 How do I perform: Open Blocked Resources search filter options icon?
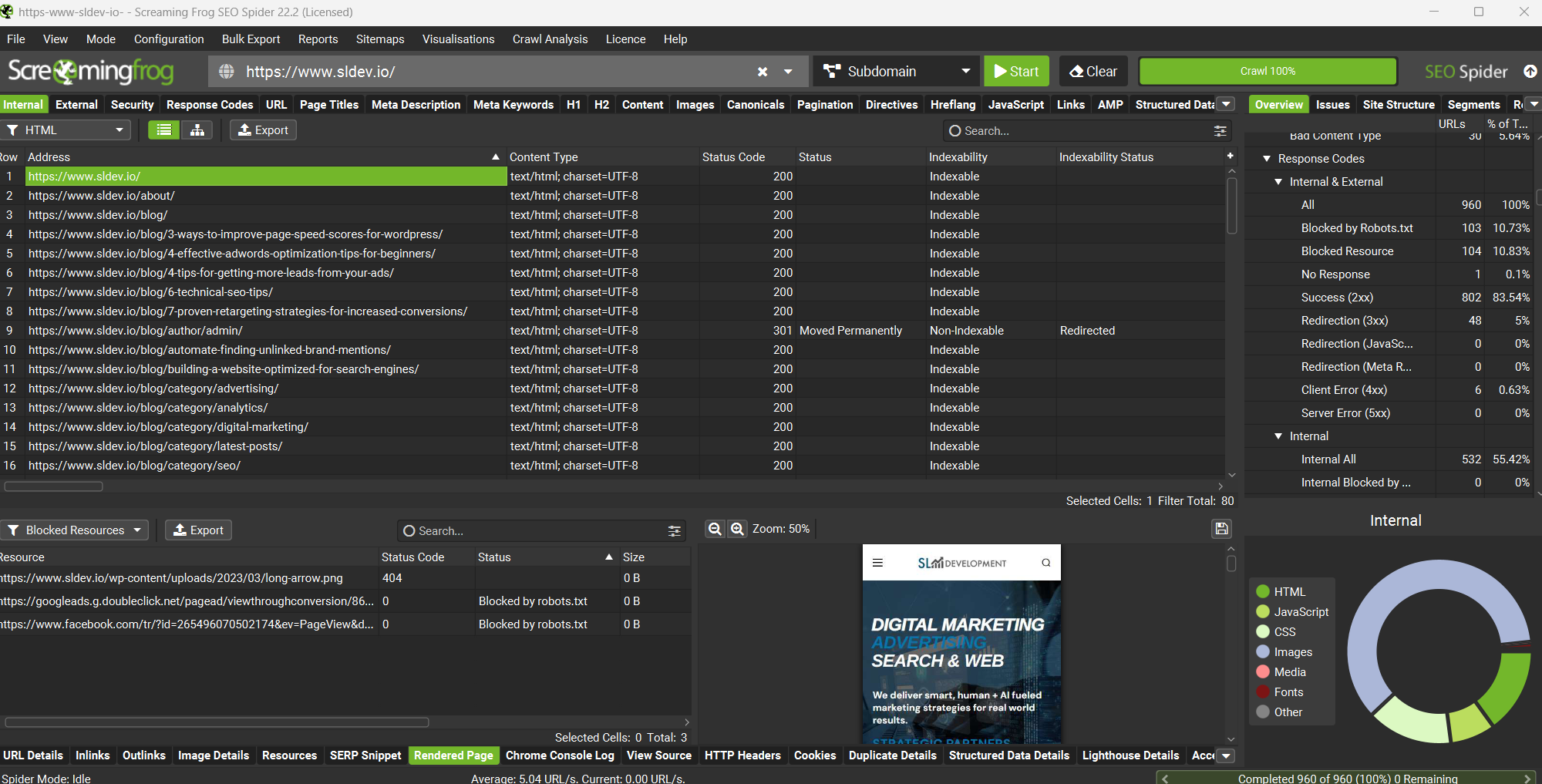674,531
